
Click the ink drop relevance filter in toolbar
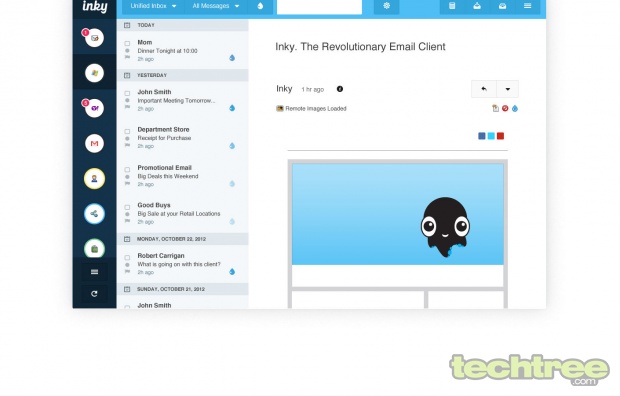pyautogui.click(x=260, y=6)
